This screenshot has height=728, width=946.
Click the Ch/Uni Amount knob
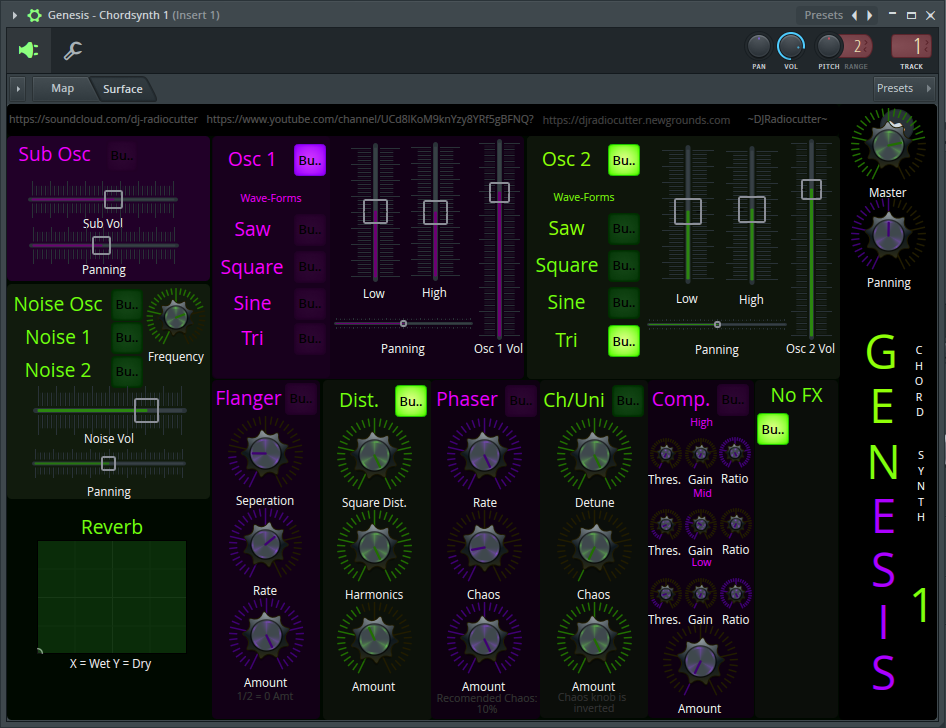[x=594, y=639]
